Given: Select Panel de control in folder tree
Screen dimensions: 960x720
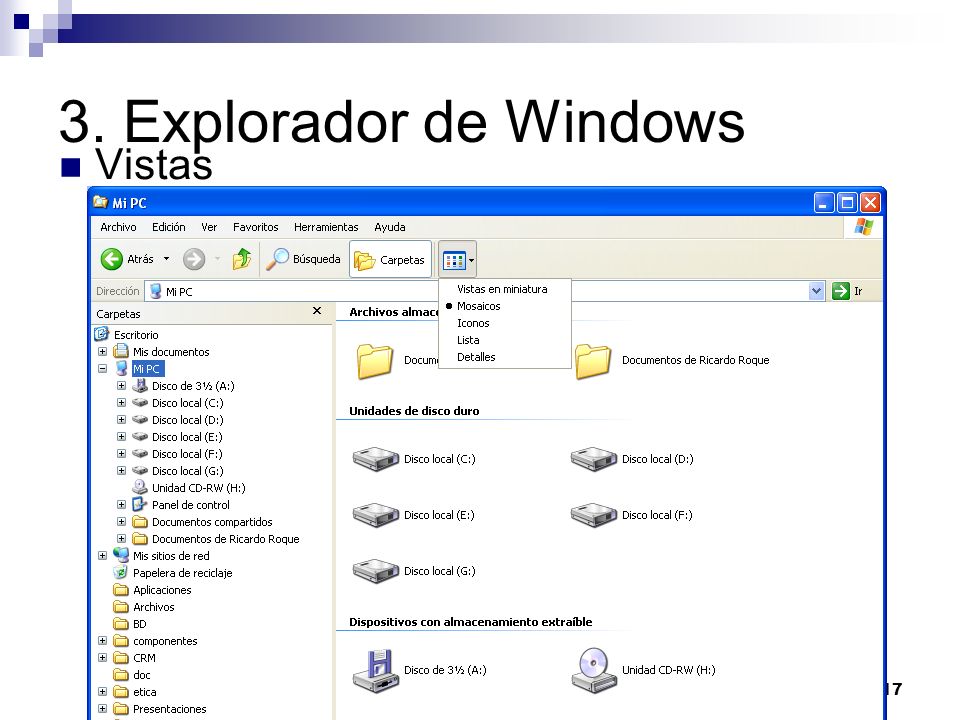Looking at the screenshot, I should 191,505.
